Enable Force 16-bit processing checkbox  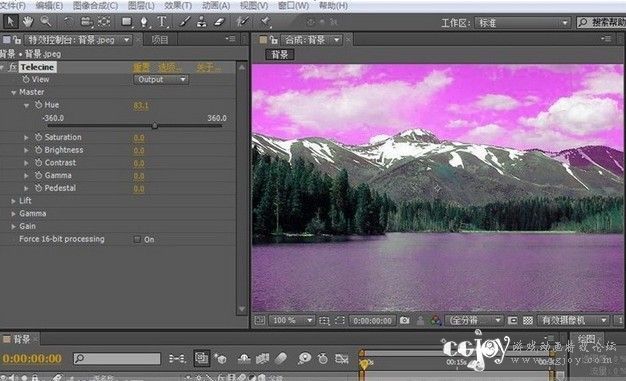[137, 240]
